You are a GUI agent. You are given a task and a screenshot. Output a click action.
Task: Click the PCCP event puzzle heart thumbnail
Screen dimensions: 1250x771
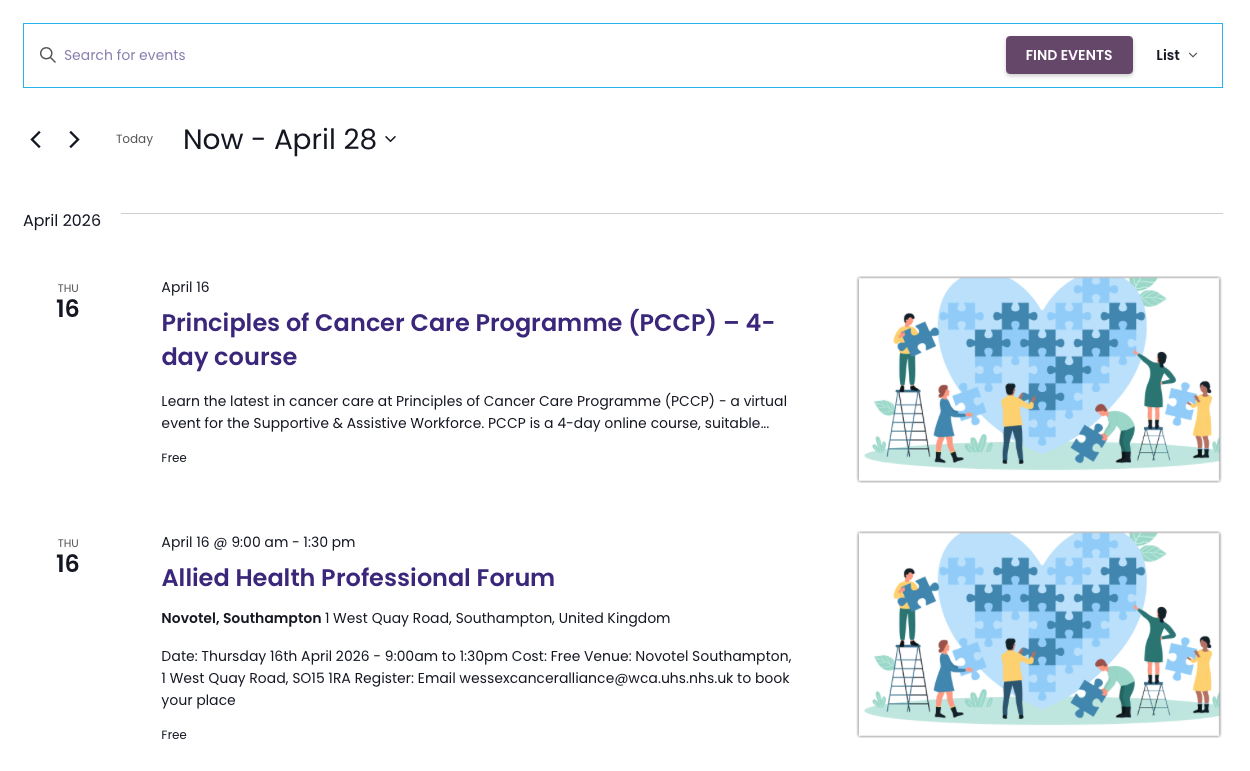tap(1039, 379)
